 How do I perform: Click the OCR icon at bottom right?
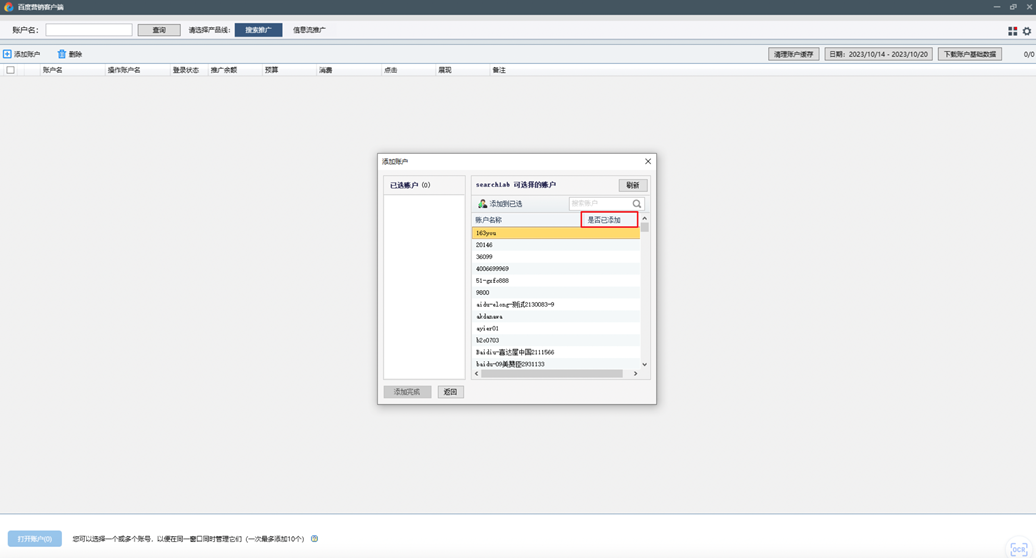(x=1018, y=549)
